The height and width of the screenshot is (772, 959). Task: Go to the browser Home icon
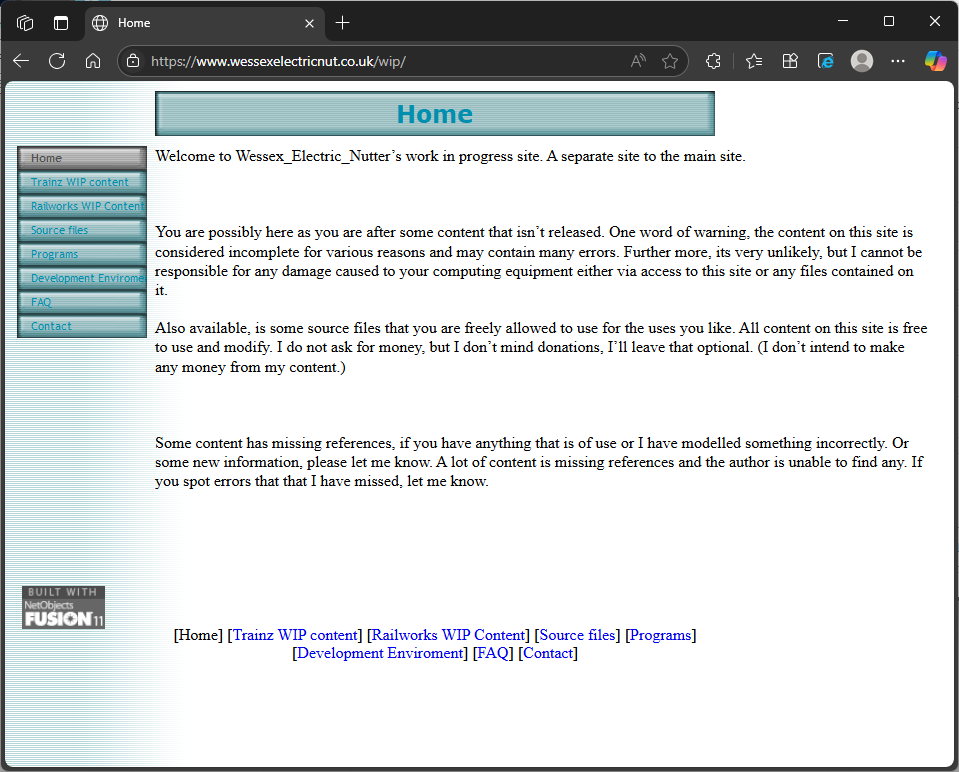(x=93, y=61)
